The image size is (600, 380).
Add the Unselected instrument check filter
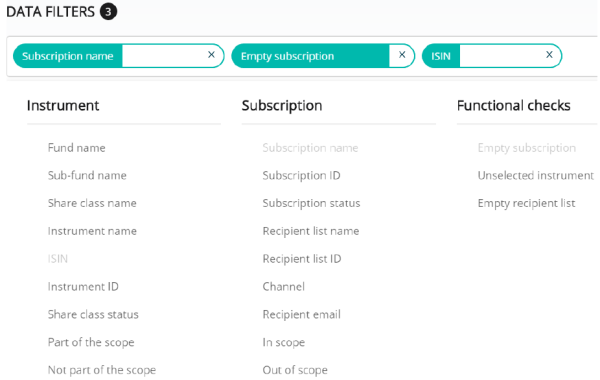click(536, 175)
